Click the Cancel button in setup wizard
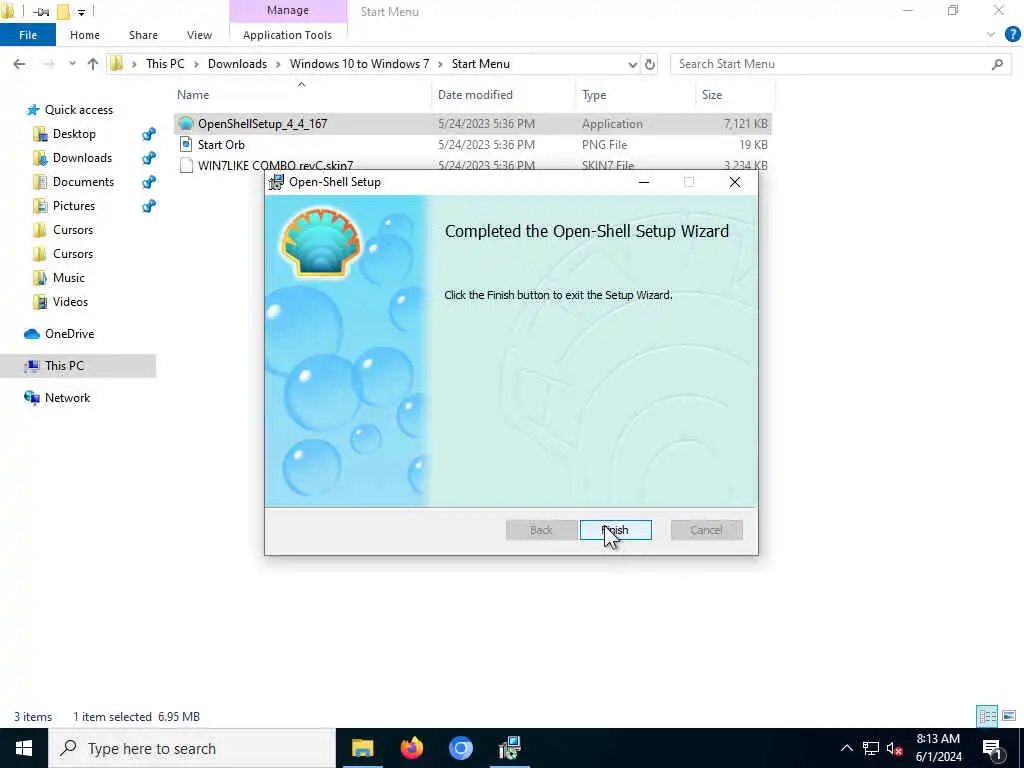Image resolution: width=1024 pixels, height=768 pixels. tap(706, 530)
